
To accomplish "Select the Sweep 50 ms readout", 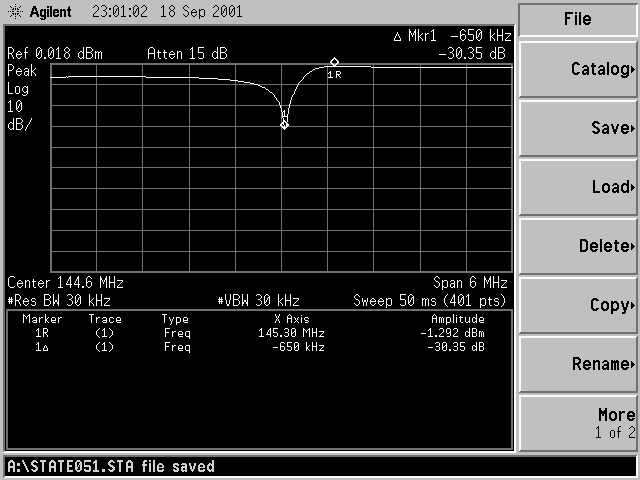I will tap(430, 300).
